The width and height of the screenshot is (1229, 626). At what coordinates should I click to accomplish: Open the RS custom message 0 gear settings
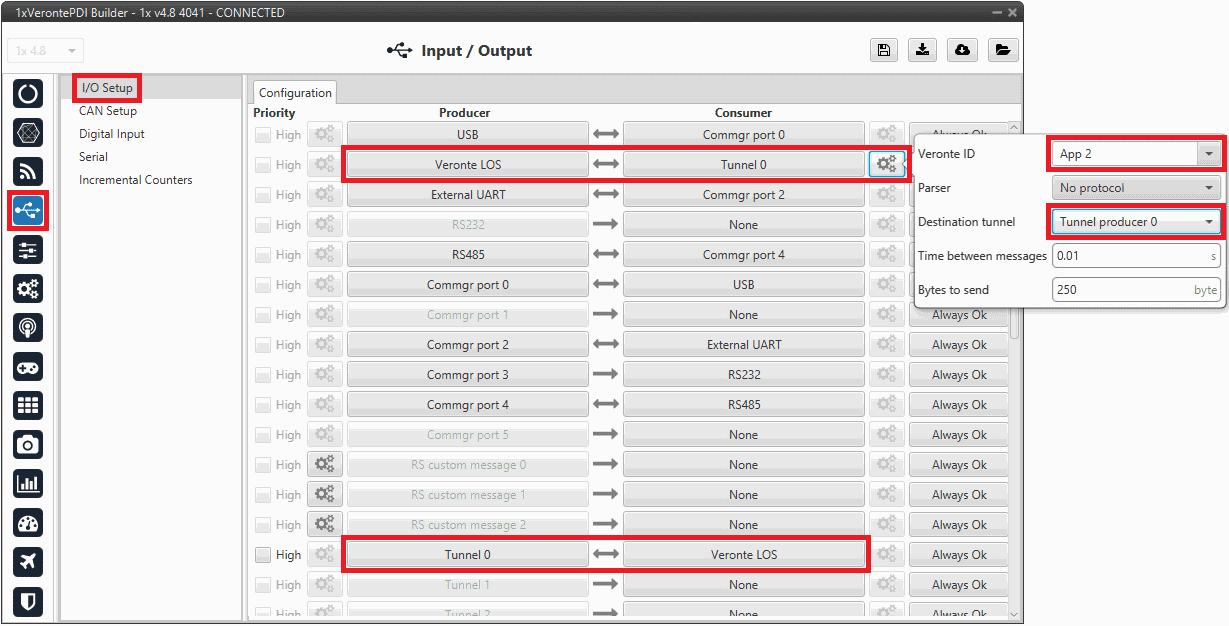[x=325, y=465]
